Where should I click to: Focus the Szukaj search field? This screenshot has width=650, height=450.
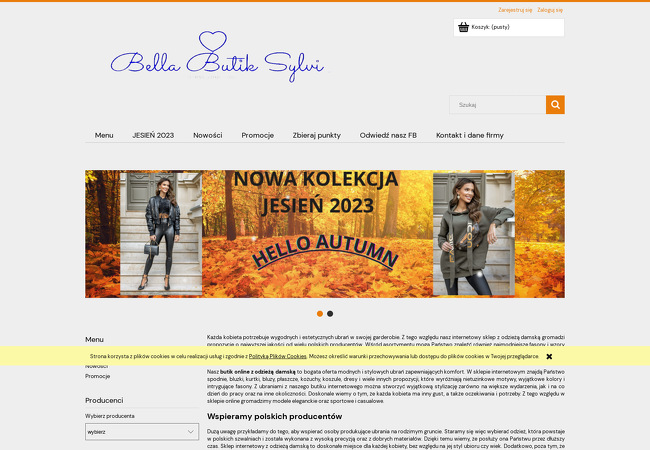click(497, 105)
